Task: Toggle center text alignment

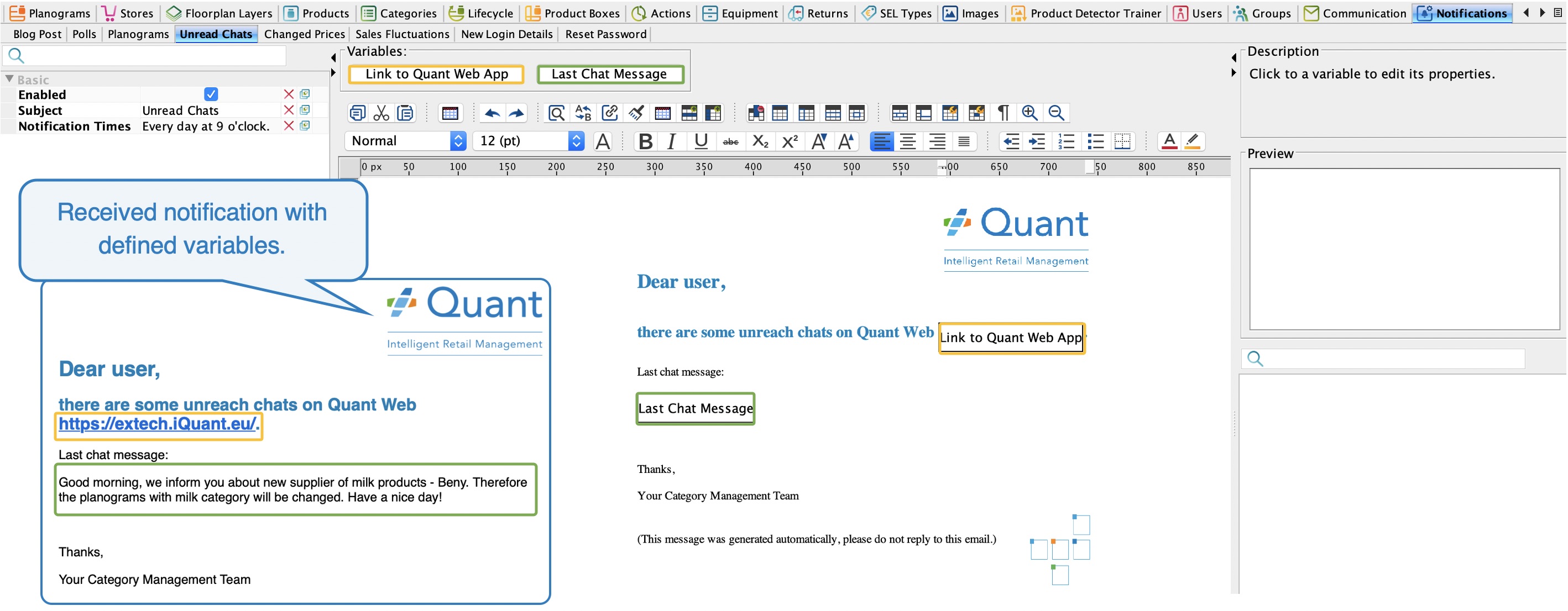Action: (907, 141)
